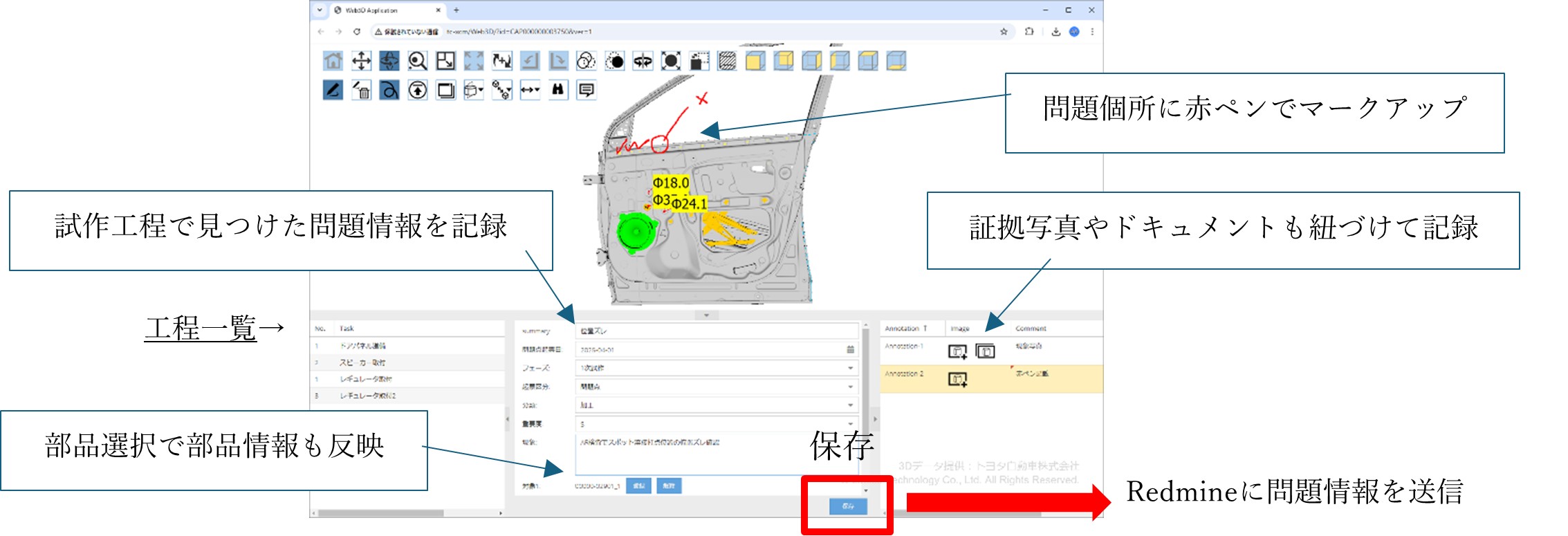Click the add image icon for Annotation 2

point(957,379)
